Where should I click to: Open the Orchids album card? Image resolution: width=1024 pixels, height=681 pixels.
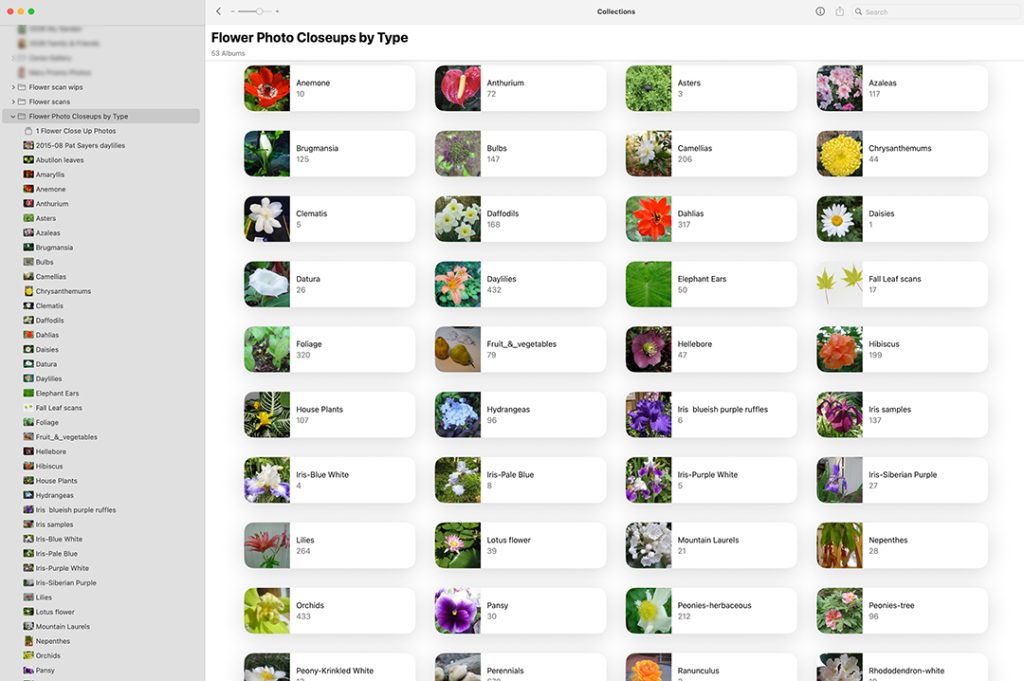(330, 610)
